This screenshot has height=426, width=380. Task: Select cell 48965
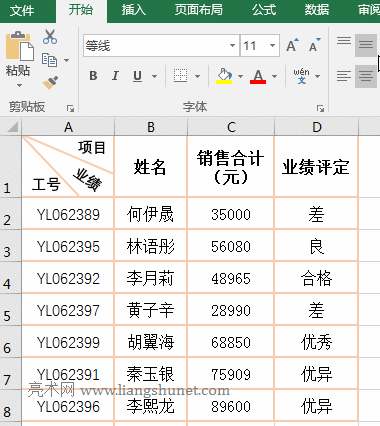(231, 278)
